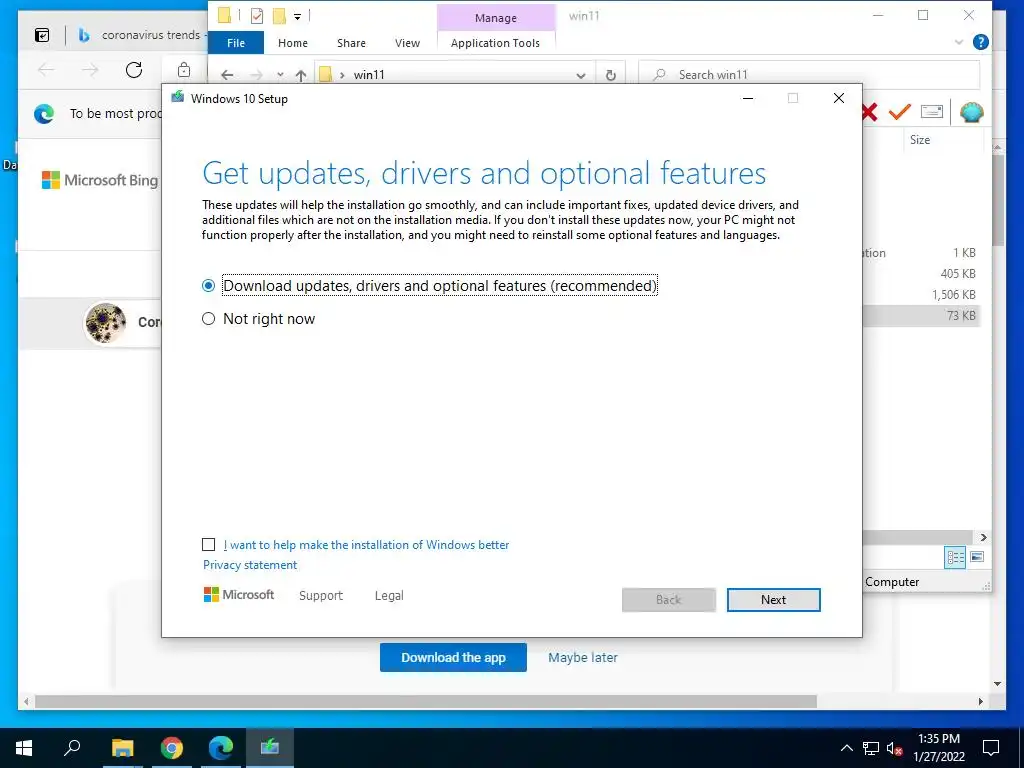Select the highlighted 73 KB file row
Image resolution: width=1024 pixels, height=768 pixels.
pos(921,315)
